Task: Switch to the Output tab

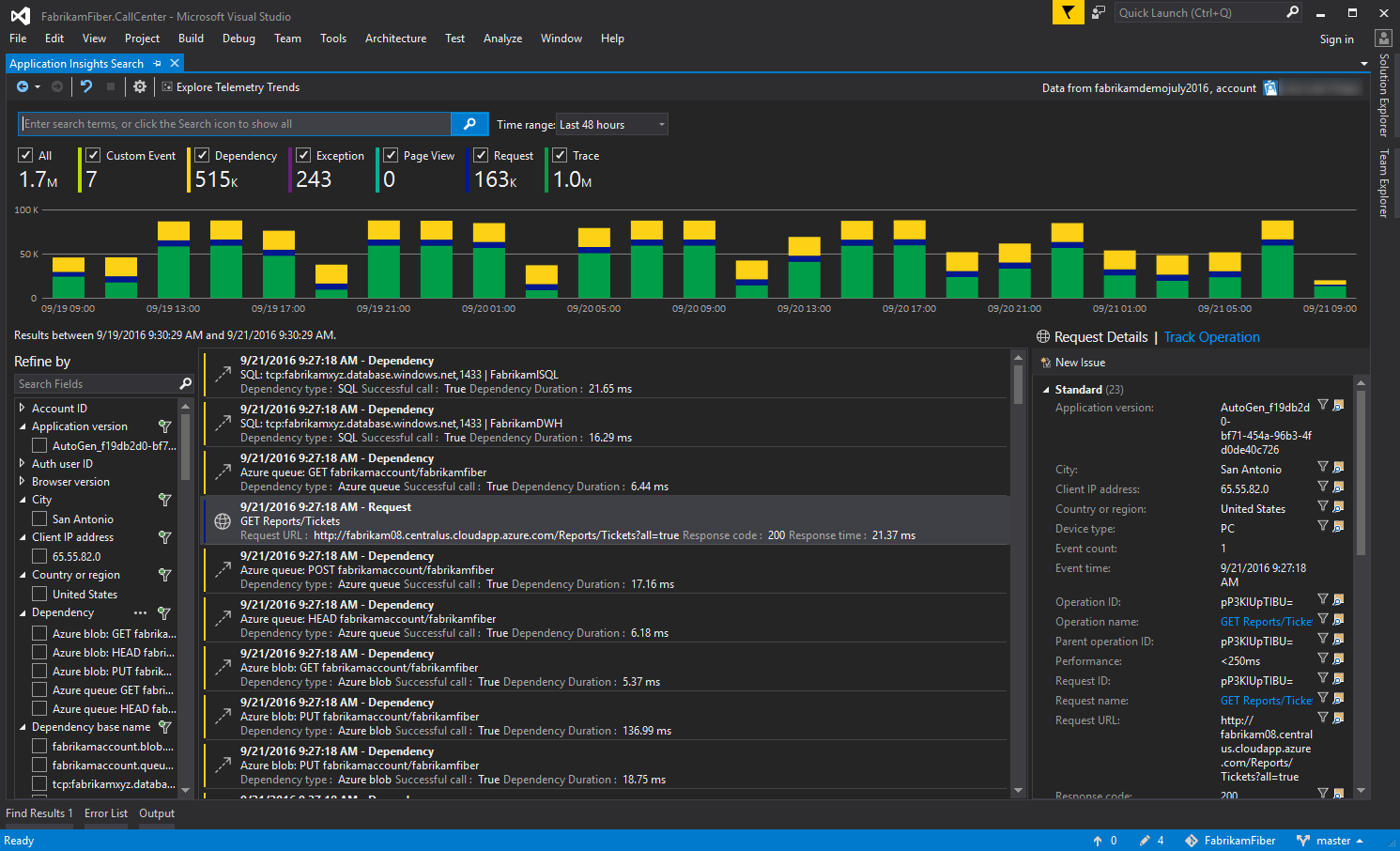Action: [157, 813]
